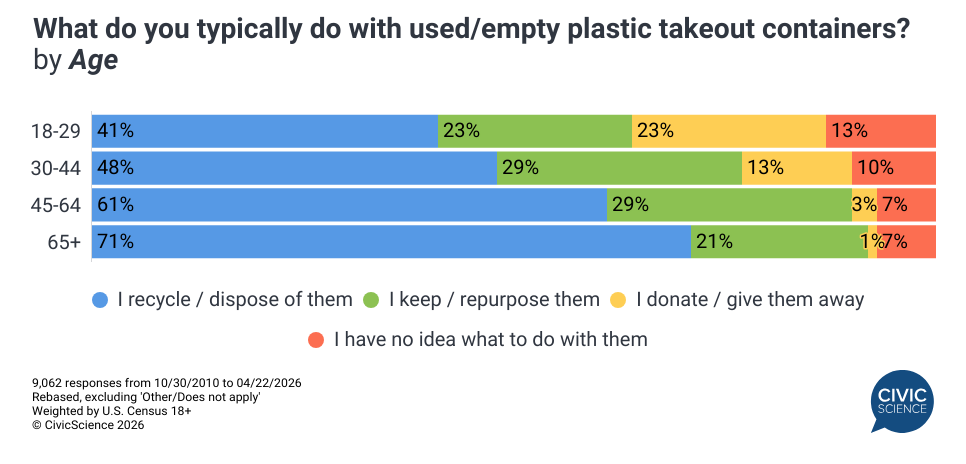Click the green keep/repurpose legend dot
The width and height of the screenshot is (966, 464).
pyautogui.click(x=370, y=299)
